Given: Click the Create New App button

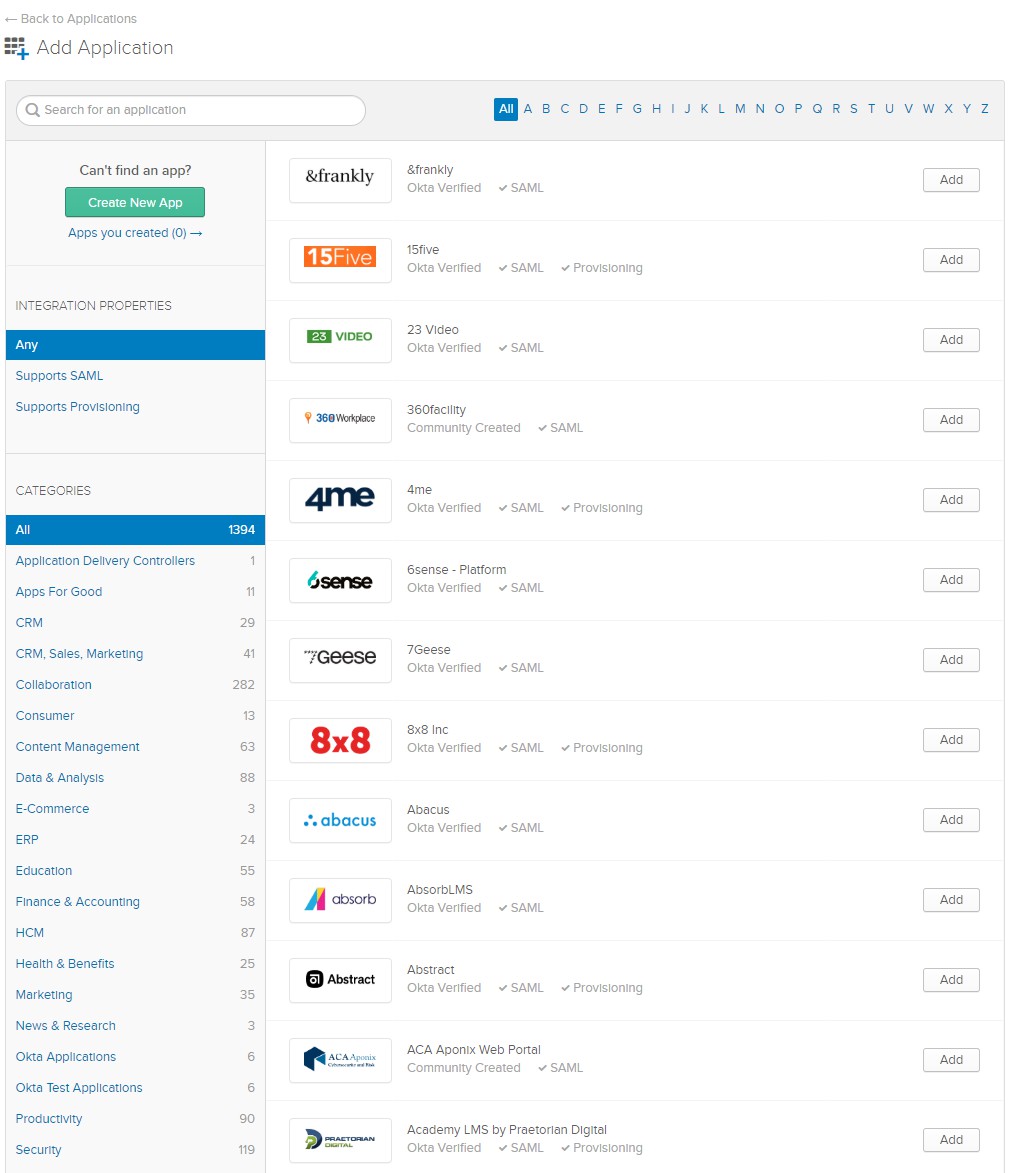Looking at the screenshot, I should [135, 202].
